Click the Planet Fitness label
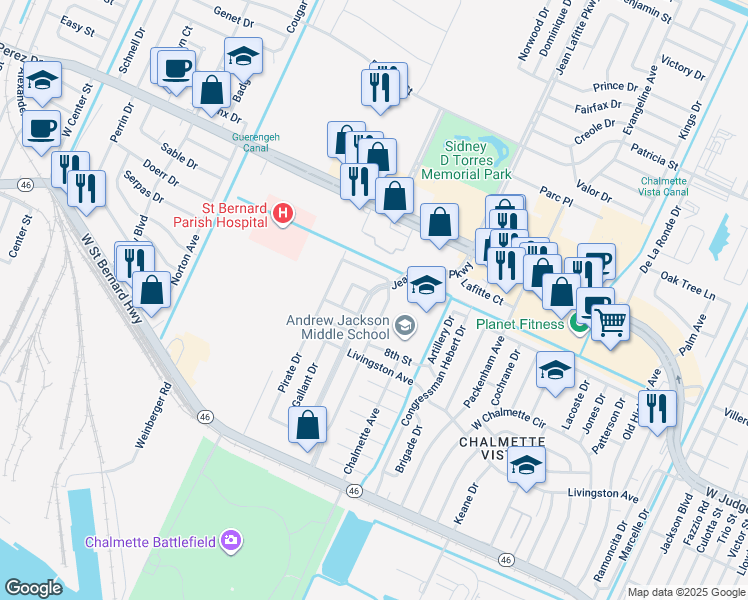This screenshot has height=600, width=748. tap(519, 324)
